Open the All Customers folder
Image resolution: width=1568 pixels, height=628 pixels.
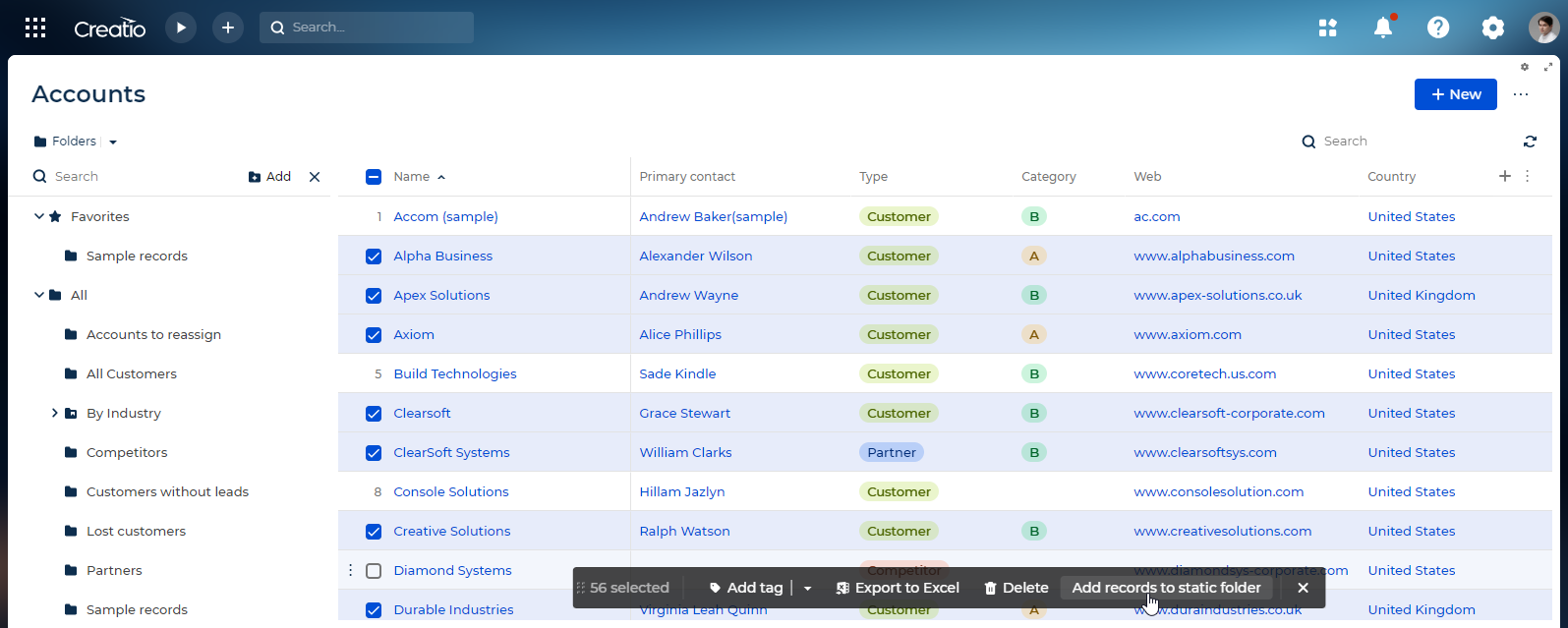132,373
